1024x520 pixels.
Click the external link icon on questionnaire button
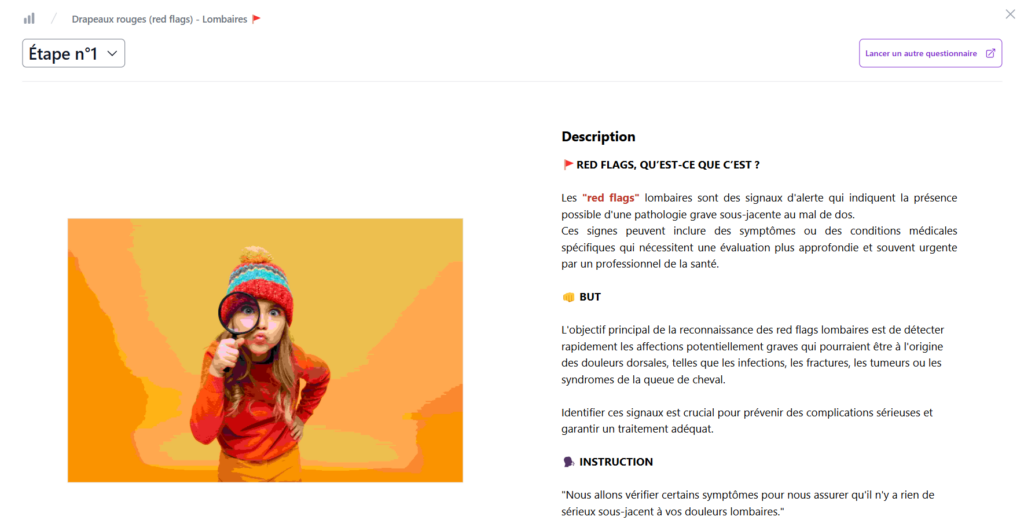coord(990,54)
